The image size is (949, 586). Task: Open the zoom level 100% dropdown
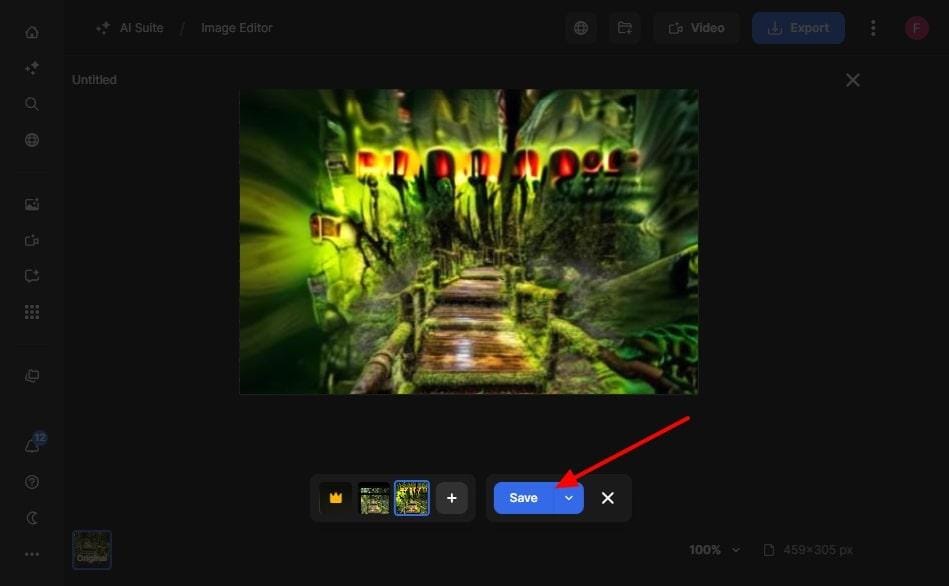[x=713, y=549]
